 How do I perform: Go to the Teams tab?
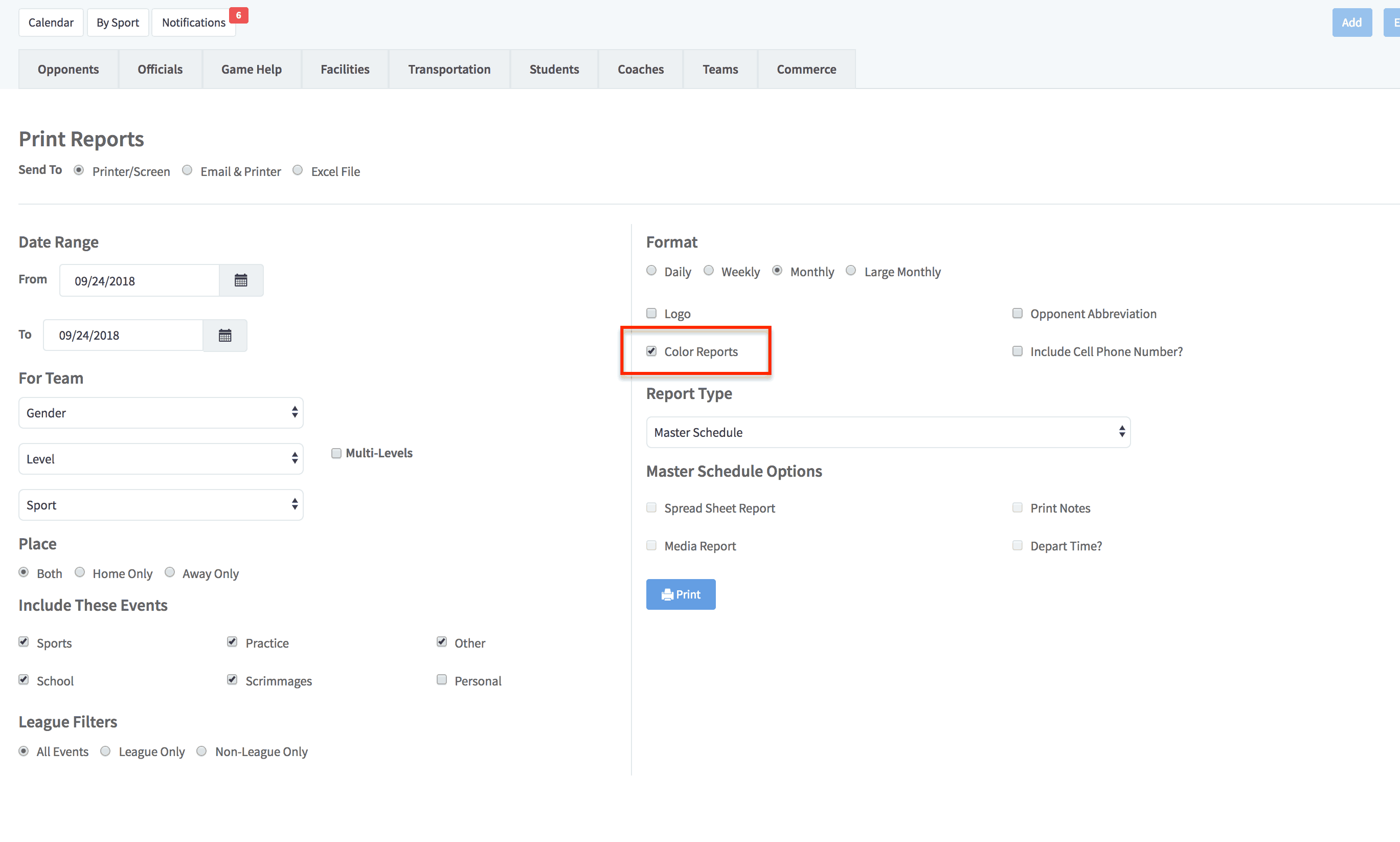coord(720,69)
